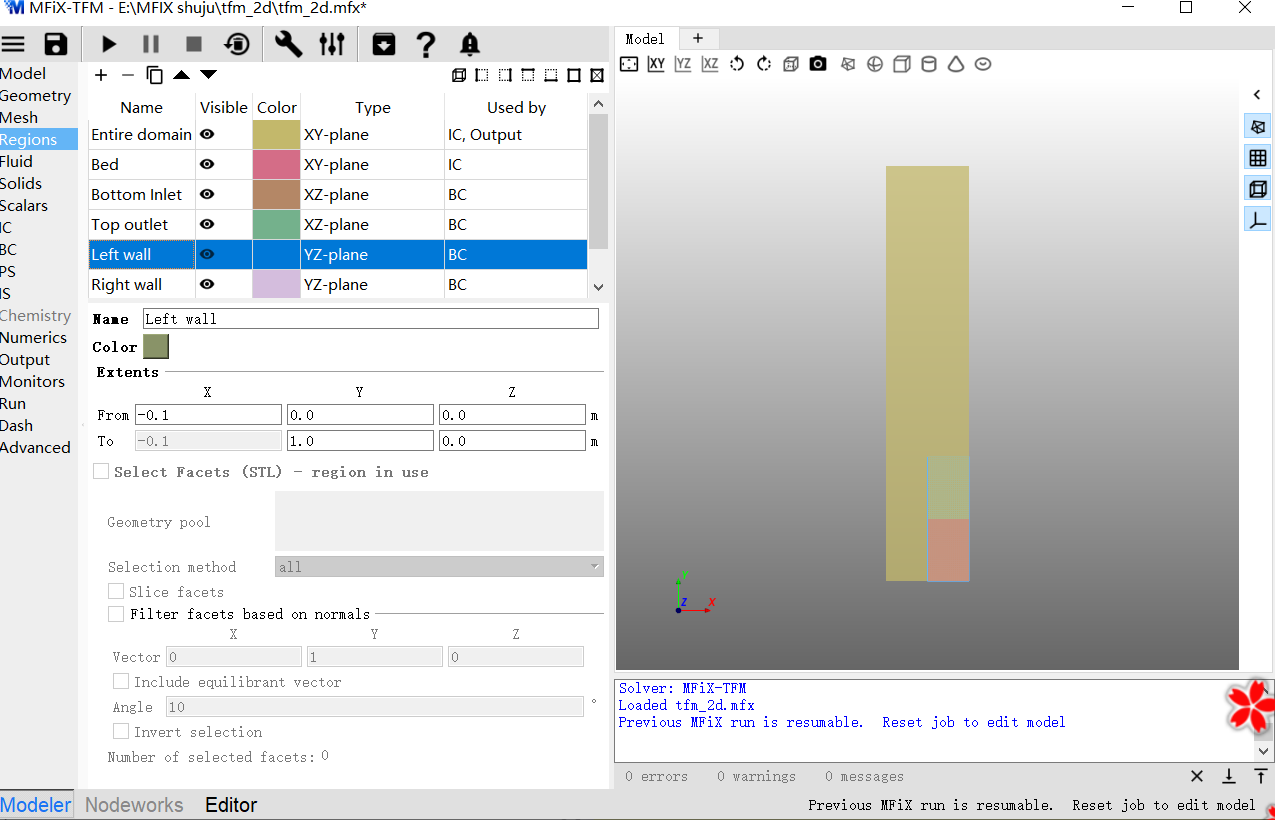The image size is (1275, 820).
Task: Open the Help question mark icon
Action: click(x=426, y=44)
